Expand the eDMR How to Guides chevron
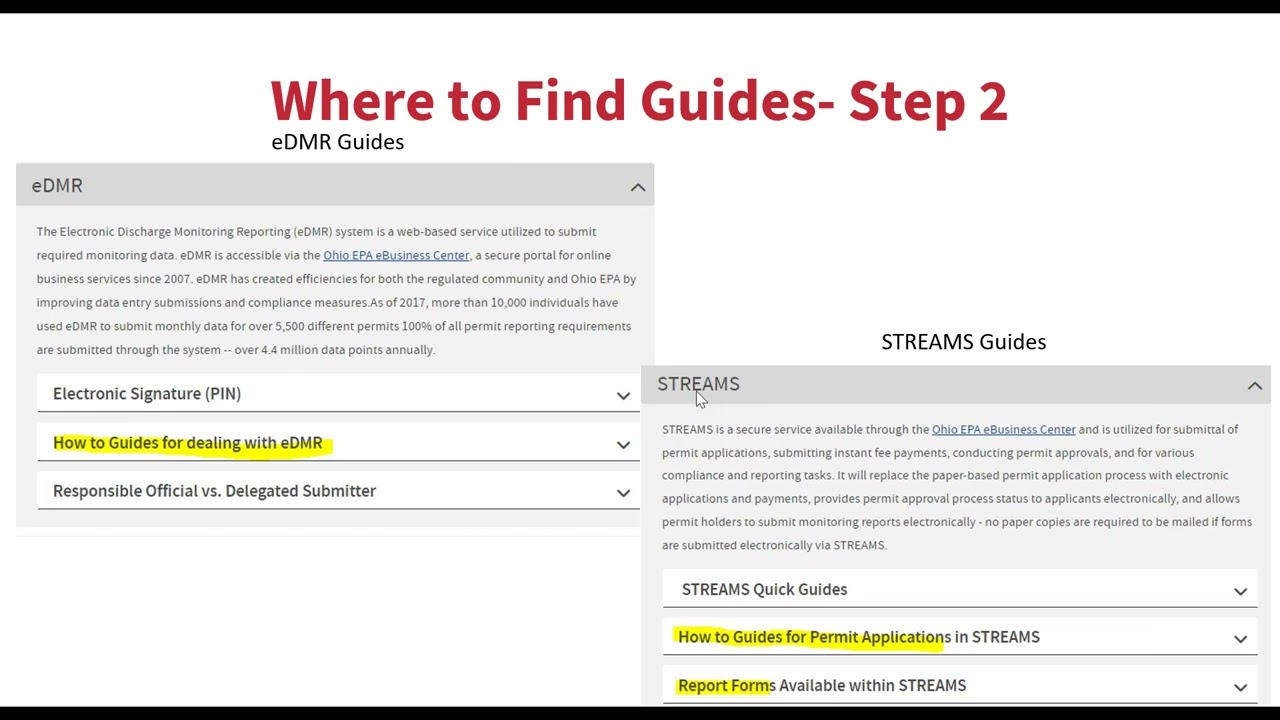This screenshot has height=720, width=1280. 623,445
